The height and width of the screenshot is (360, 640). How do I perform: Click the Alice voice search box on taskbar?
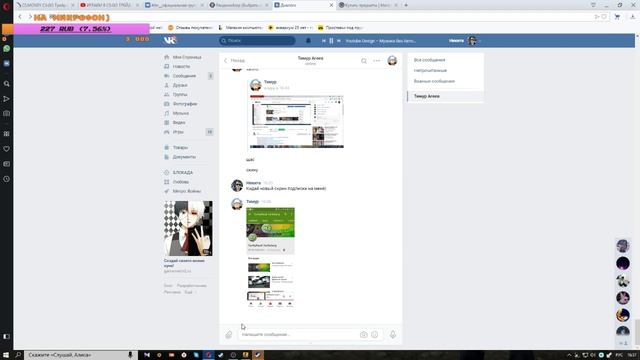tap(80, 355)
